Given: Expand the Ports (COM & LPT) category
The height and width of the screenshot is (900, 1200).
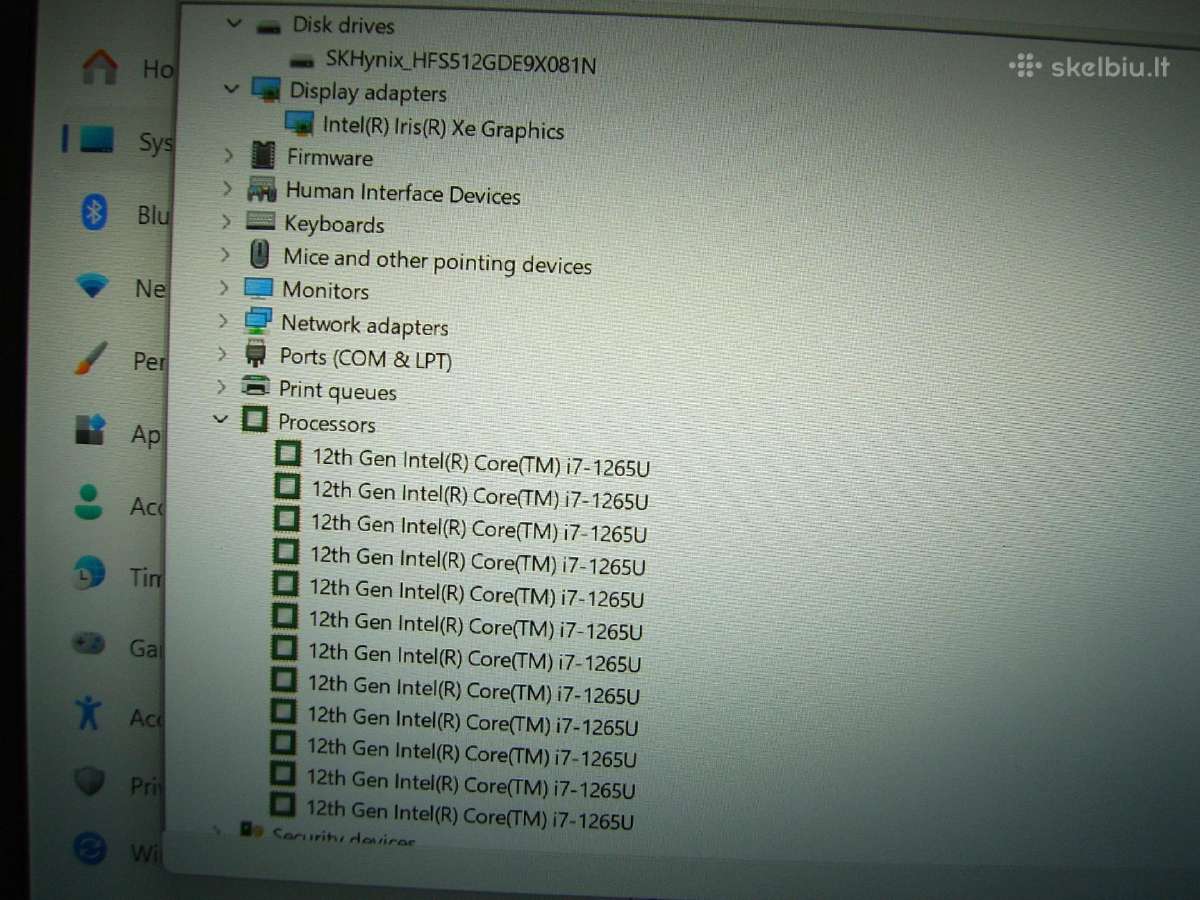Looking at the screenshot, I should tap(222, 353).
